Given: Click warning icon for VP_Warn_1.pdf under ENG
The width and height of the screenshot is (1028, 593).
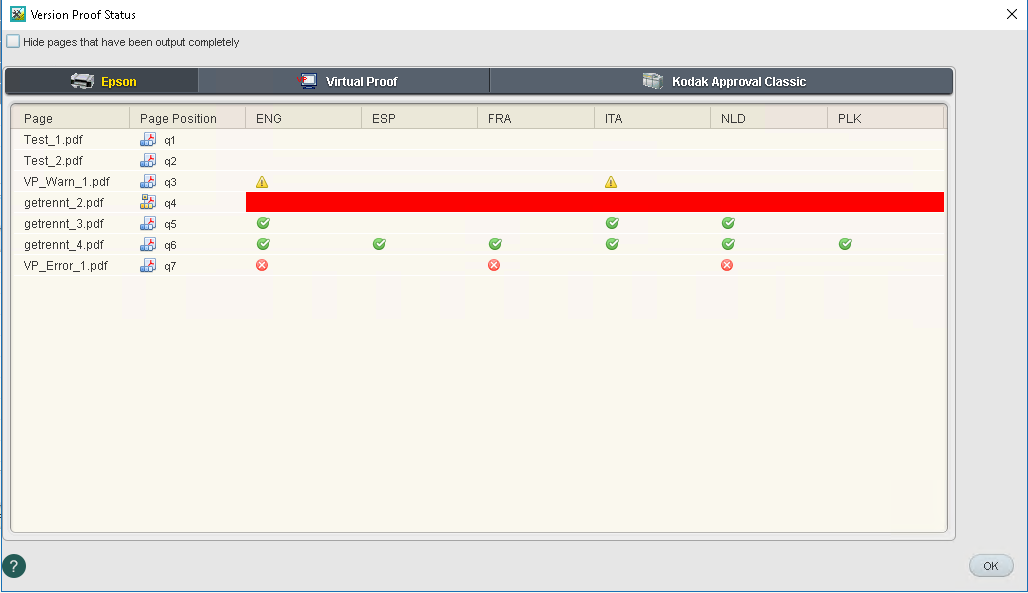Looking at the screenshot, I should pos(262,182).
